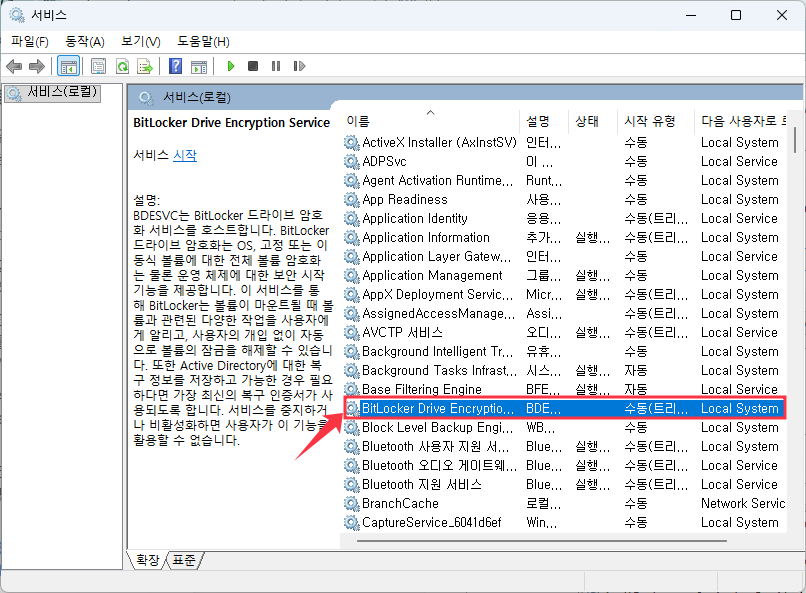Open the 파일(F) menu
This screenshot has height=593, width=806.
(29, 42)
